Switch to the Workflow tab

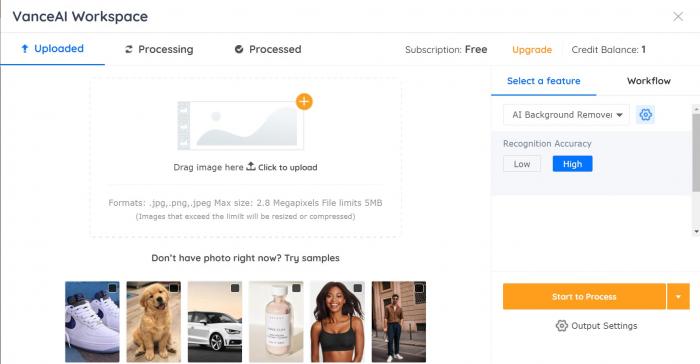click(x=649, y=81)
